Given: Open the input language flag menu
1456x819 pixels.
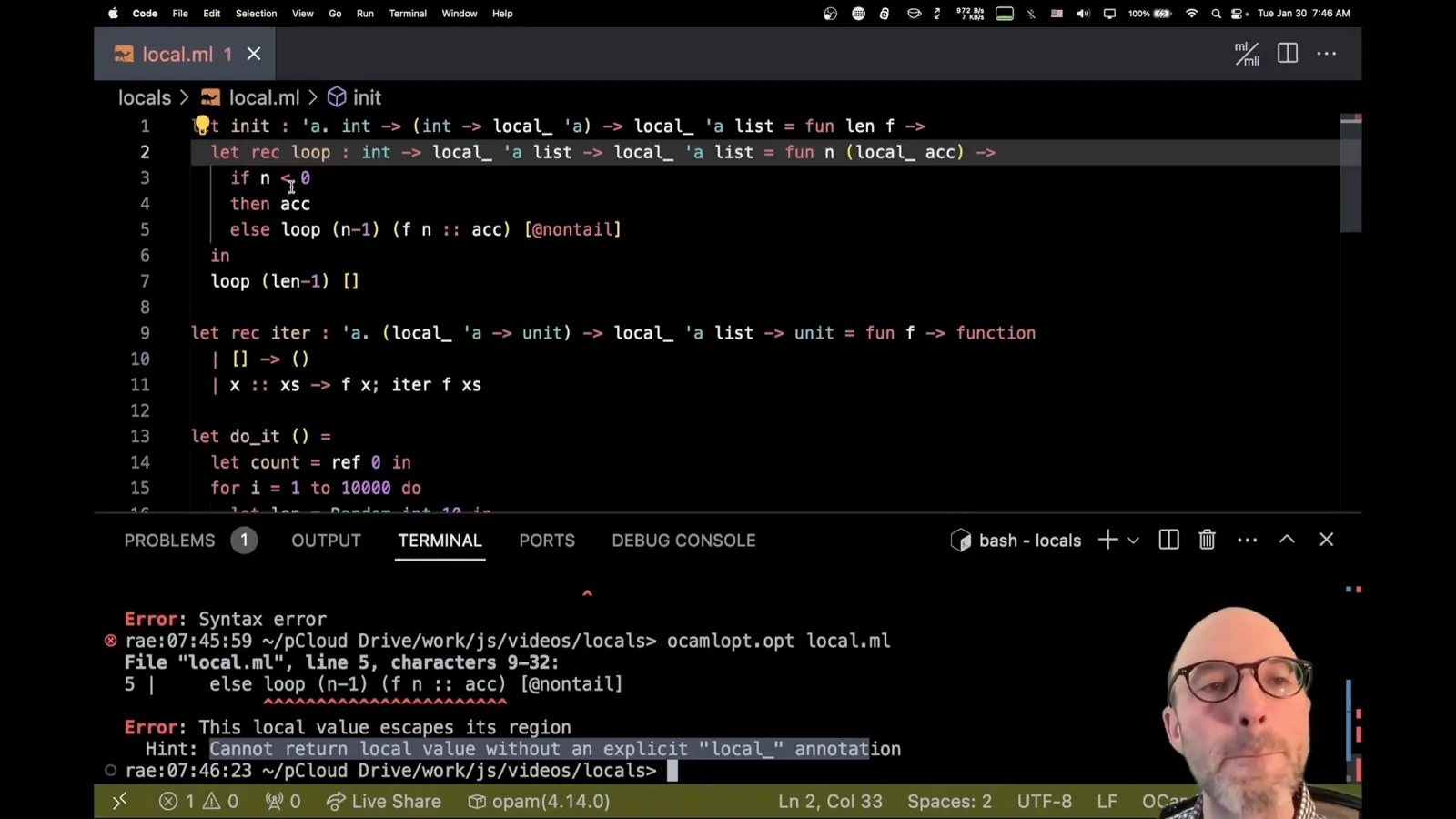Looking at the screenshot, I should click(x=1057, y=14).
